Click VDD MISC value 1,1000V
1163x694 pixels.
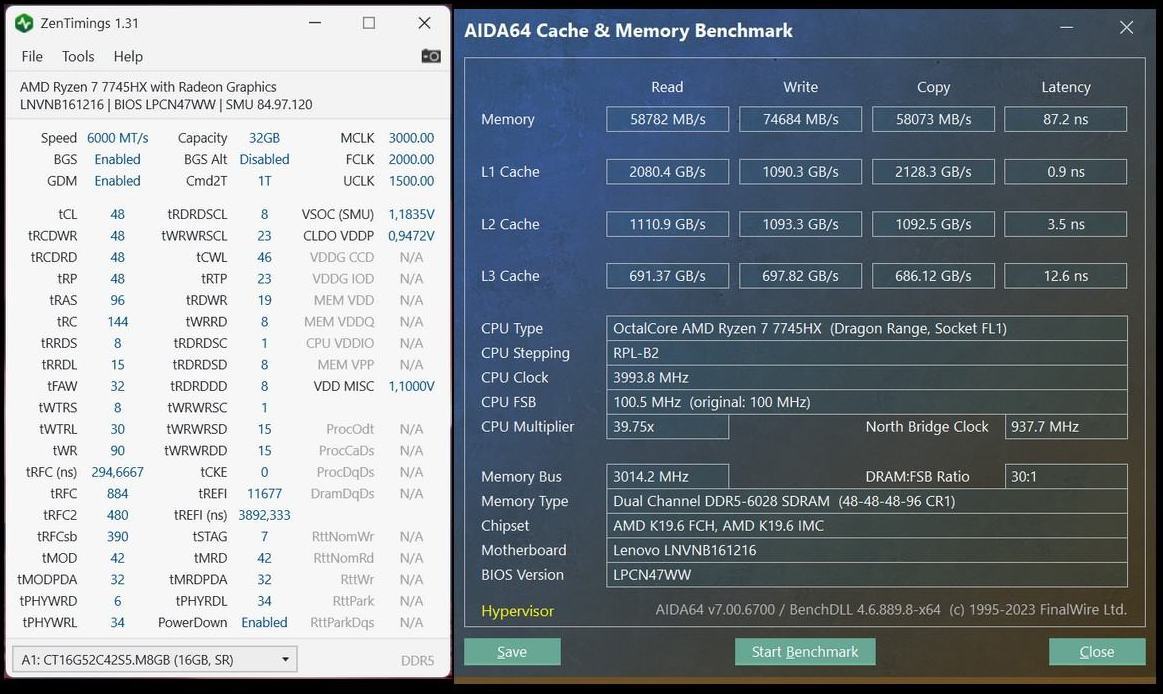coord(411,386)
